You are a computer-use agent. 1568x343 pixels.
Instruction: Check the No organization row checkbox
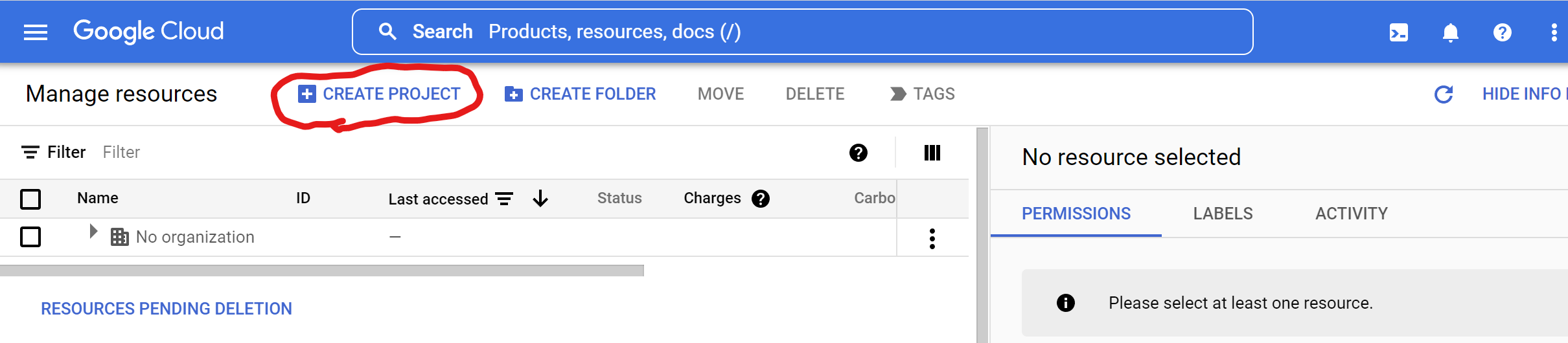pos(30,237)
